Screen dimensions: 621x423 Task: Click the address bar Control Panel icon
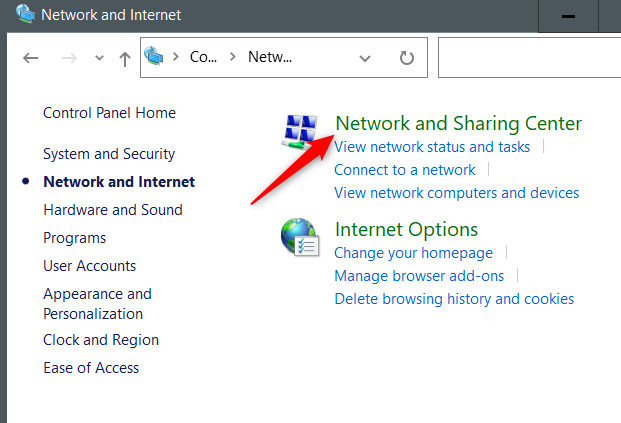[x=154, y=57]
